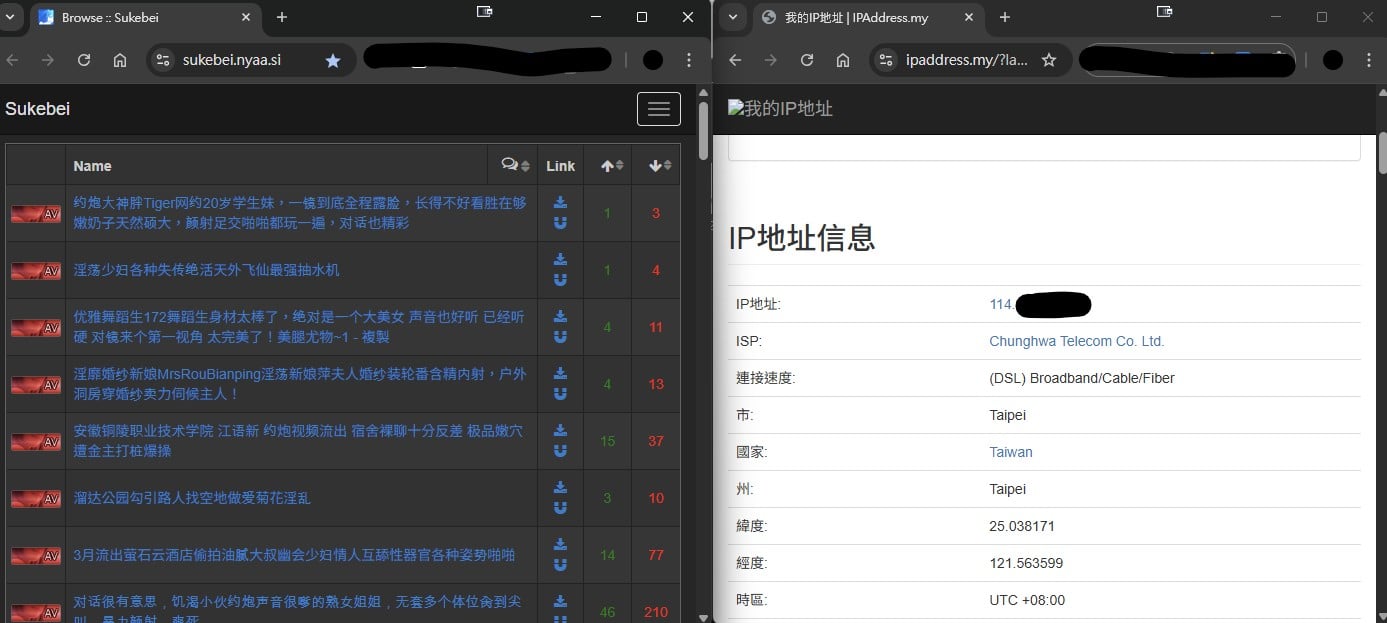Focus the sukebei.nyaa.si address bar
The height and width of the screenshot is (623, 1387).
[x=250, y=60]
